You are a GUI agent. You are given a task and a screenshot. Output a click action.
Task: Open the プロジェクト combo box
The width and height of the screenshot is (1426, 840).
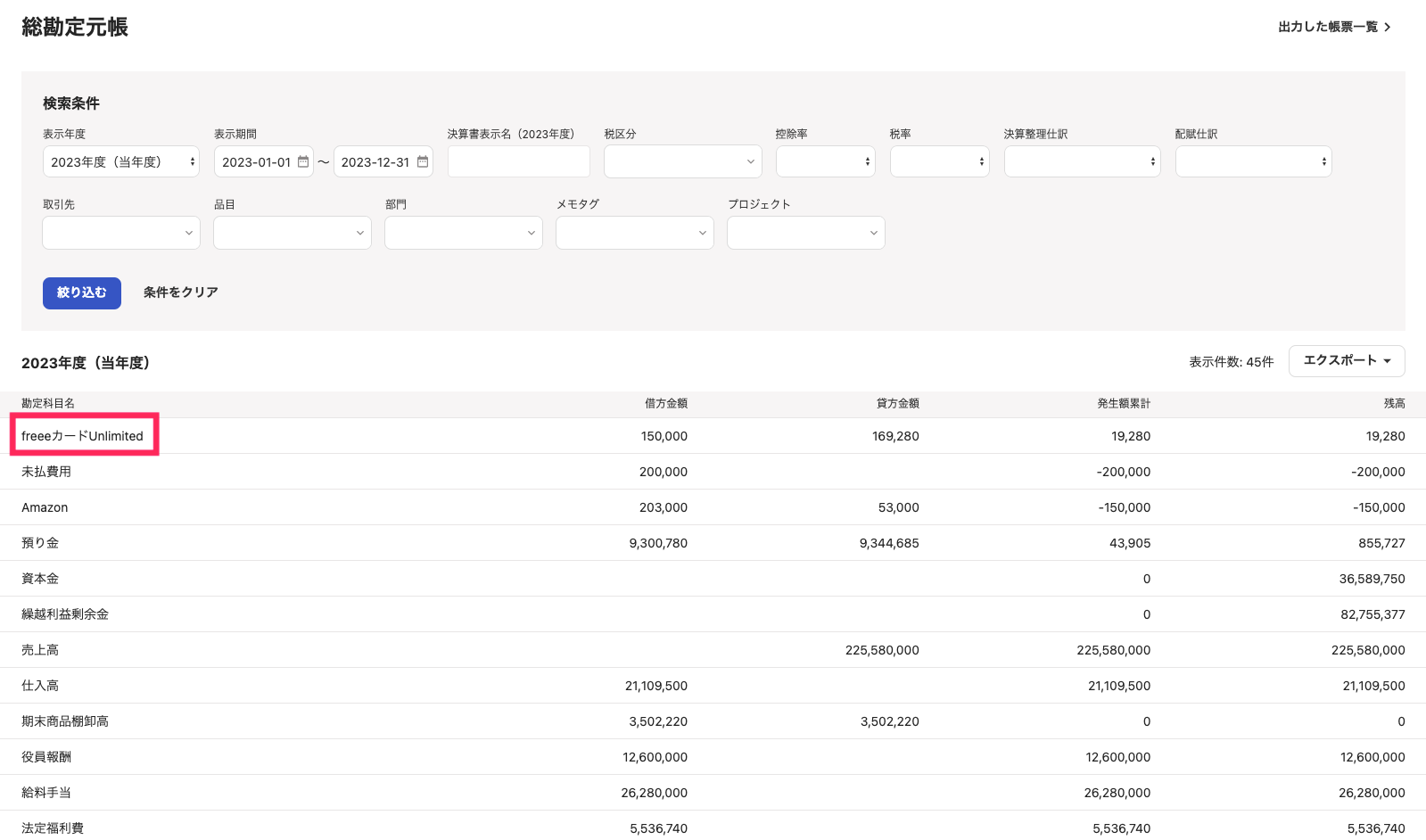point(806,233)
